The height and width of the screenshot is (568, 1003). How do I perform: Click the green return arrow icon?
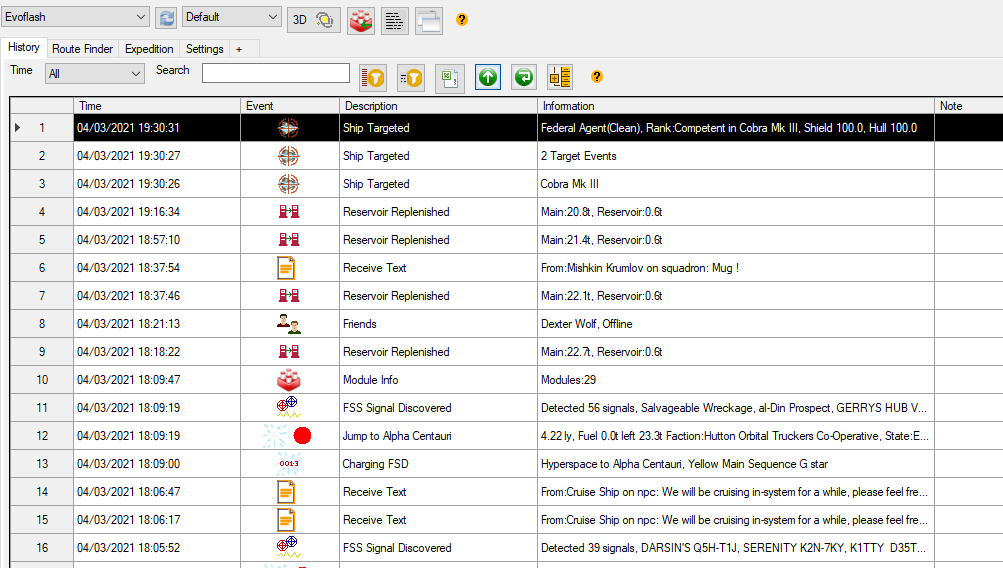(524, 77)
